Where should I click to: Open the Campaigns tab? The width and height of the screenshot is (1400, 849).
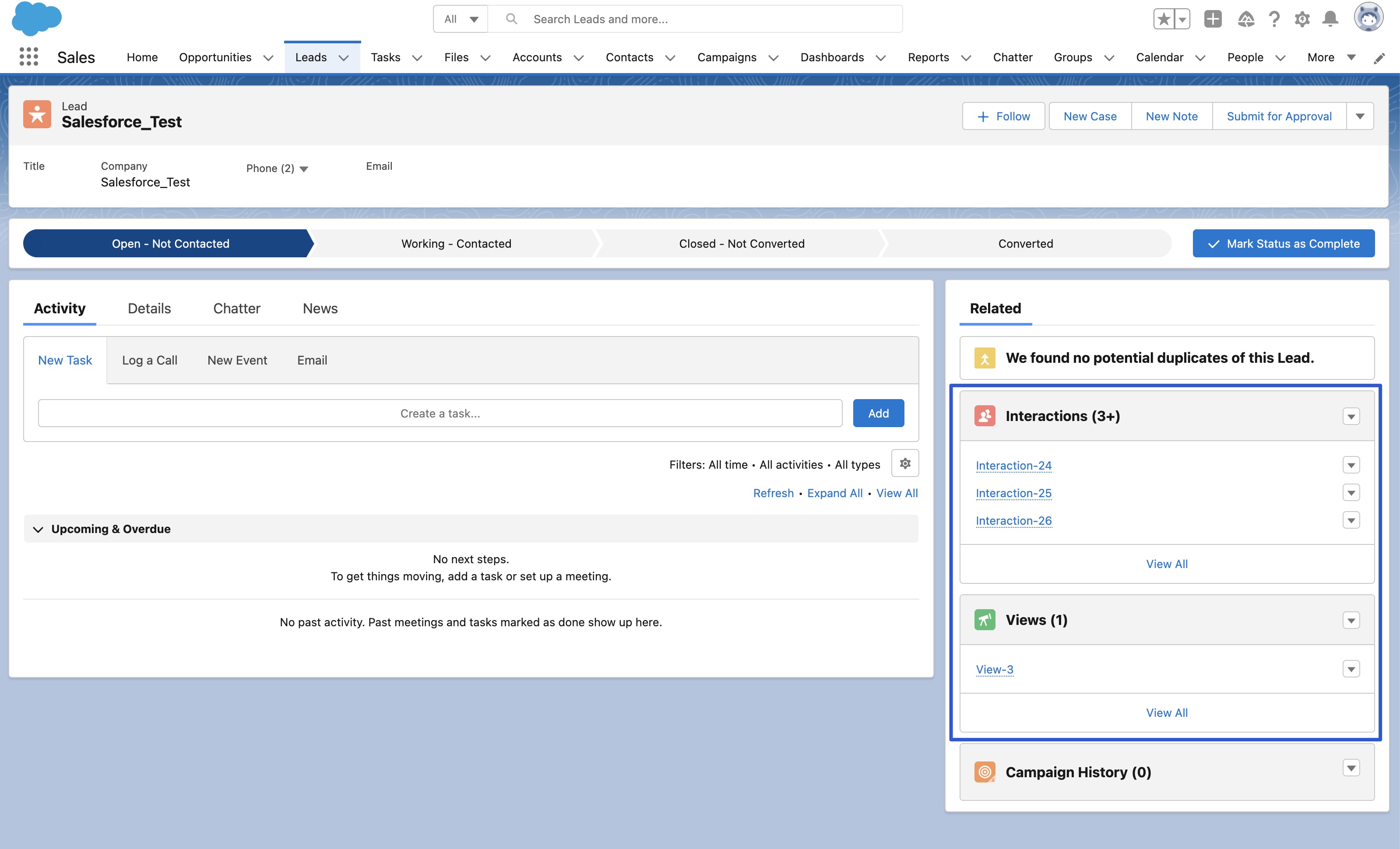coord(727,57)
